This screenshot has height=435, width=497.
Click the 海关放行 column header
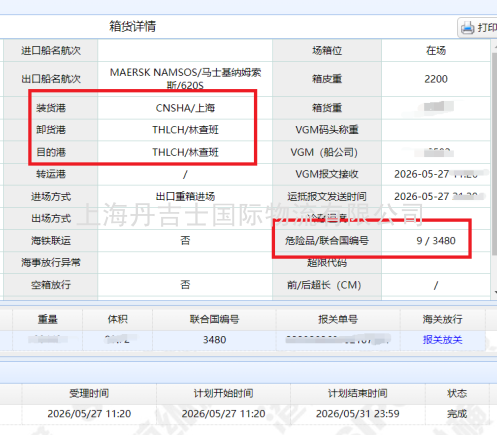pyautogui.click(x=442, y=319)
